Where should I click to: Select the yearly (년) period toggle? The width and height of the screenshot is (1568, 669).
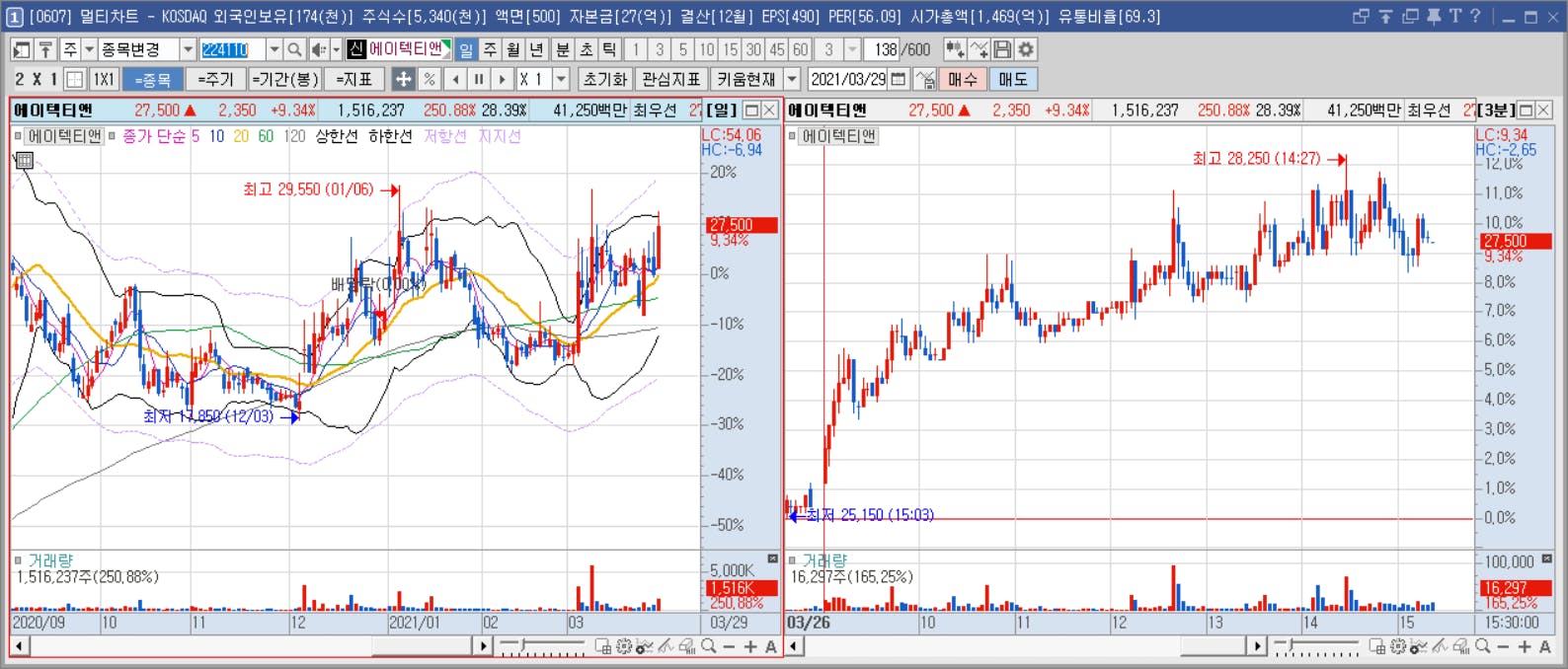tap(536, 49)
